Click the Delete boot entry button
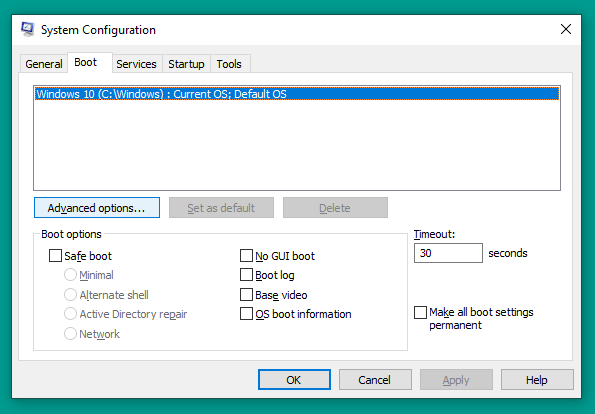 (335, 208)
